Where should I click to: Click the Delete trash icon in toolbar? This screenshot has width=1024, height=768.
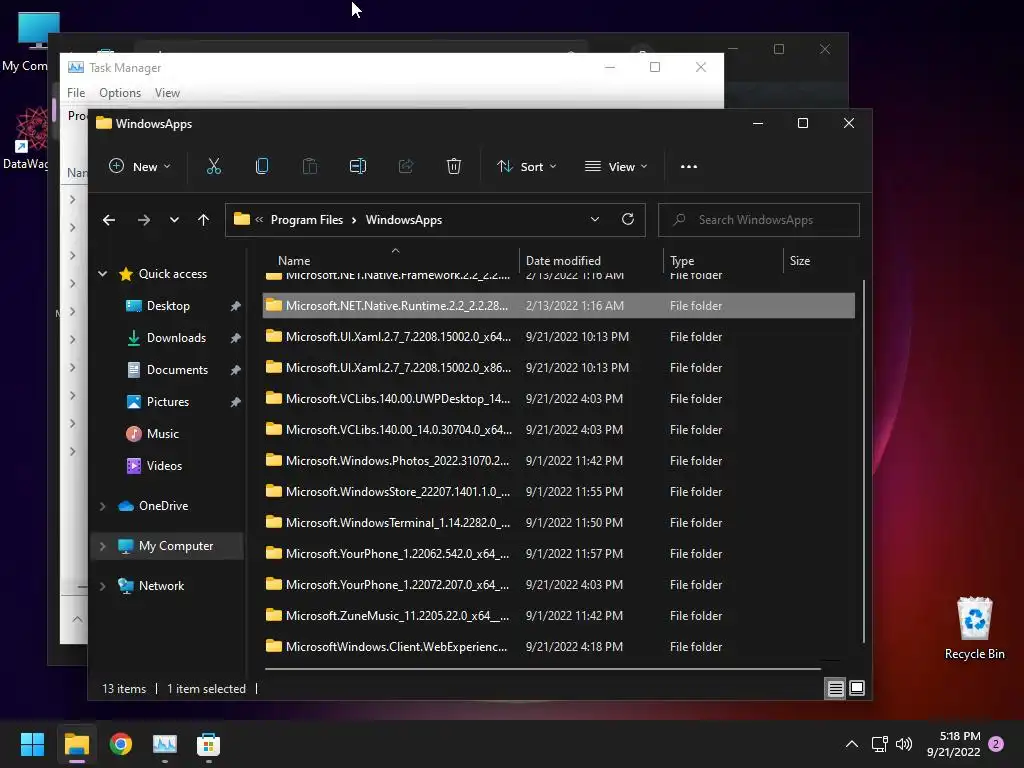coord(454,167)
